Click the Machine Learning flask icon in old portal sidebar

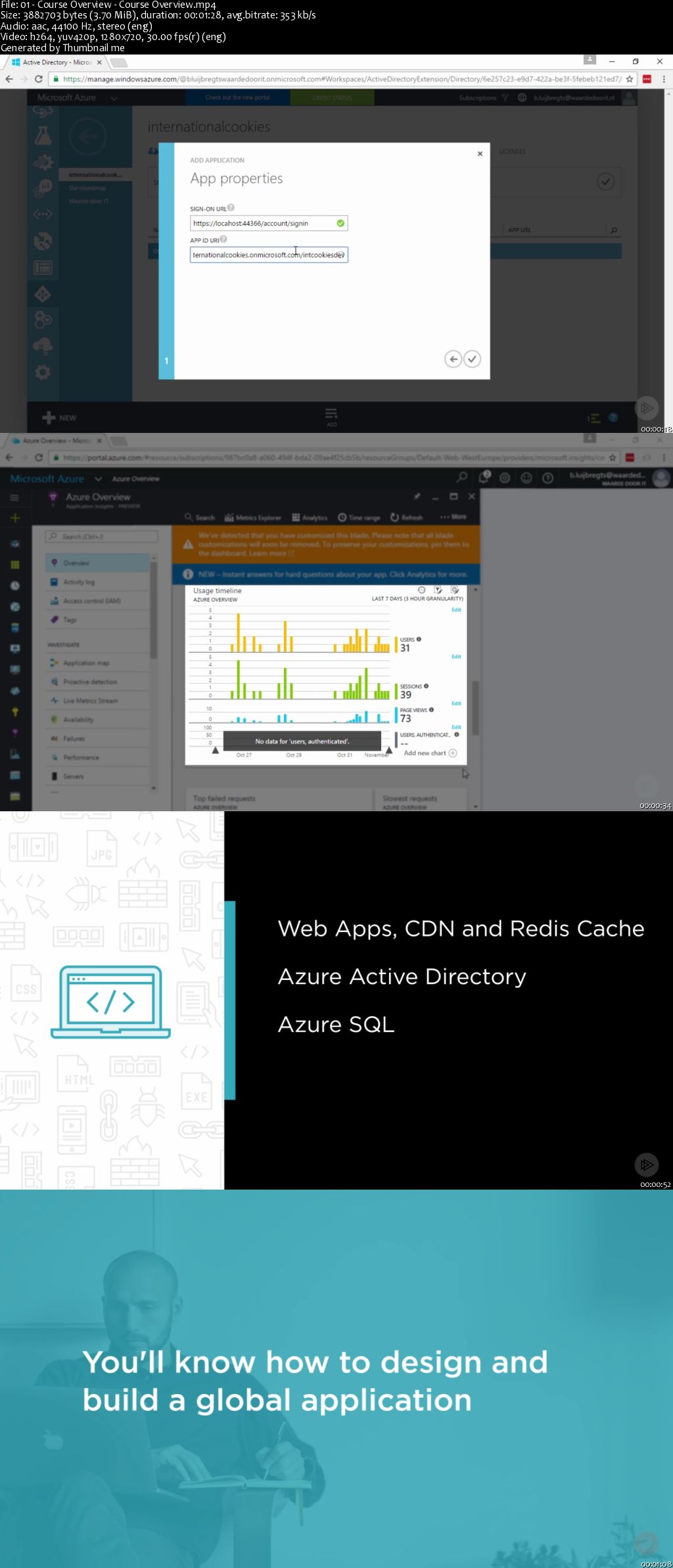pyautogui.click(x=43, y=135)
